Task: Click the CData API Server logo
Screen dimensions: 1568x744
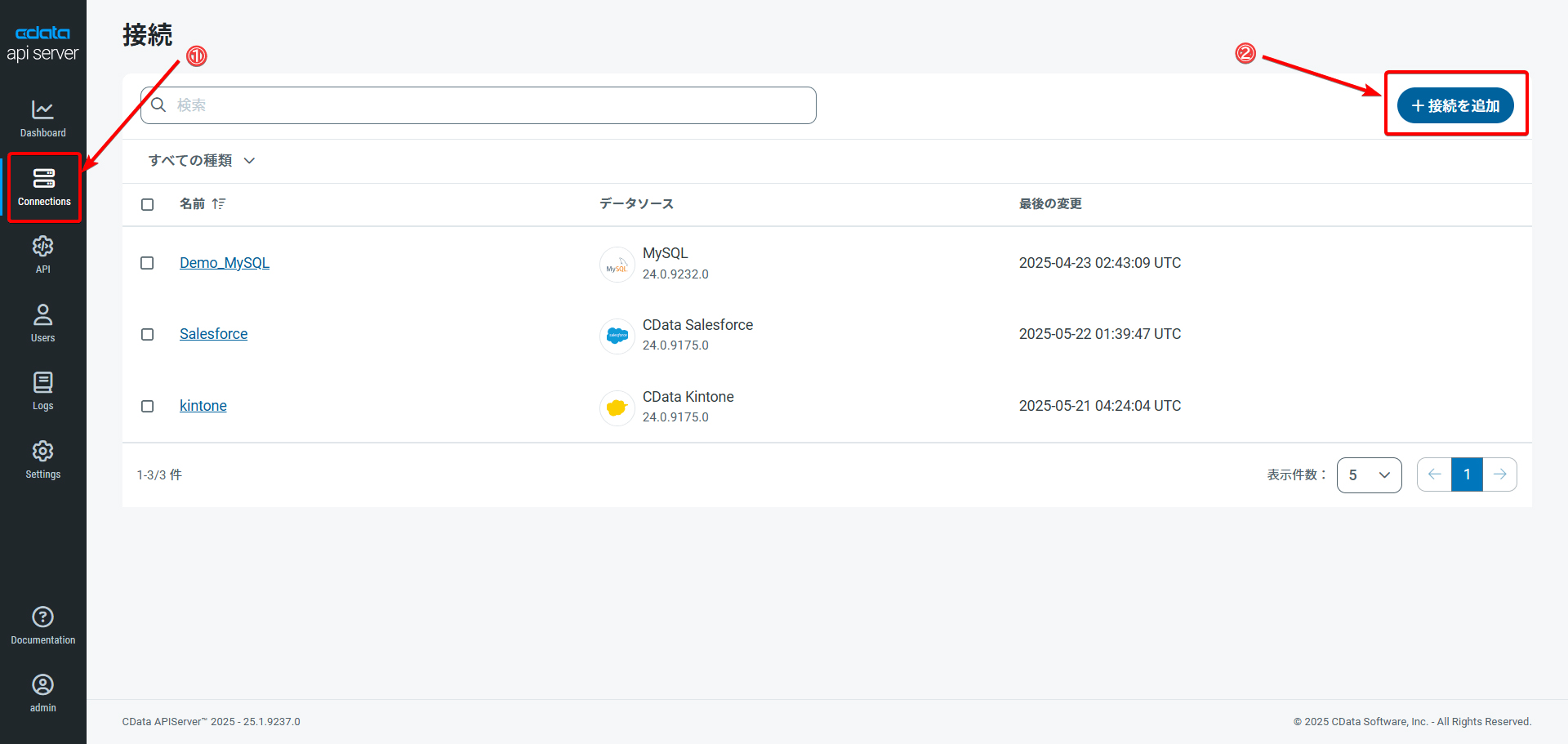Action: tap(42, 43)
